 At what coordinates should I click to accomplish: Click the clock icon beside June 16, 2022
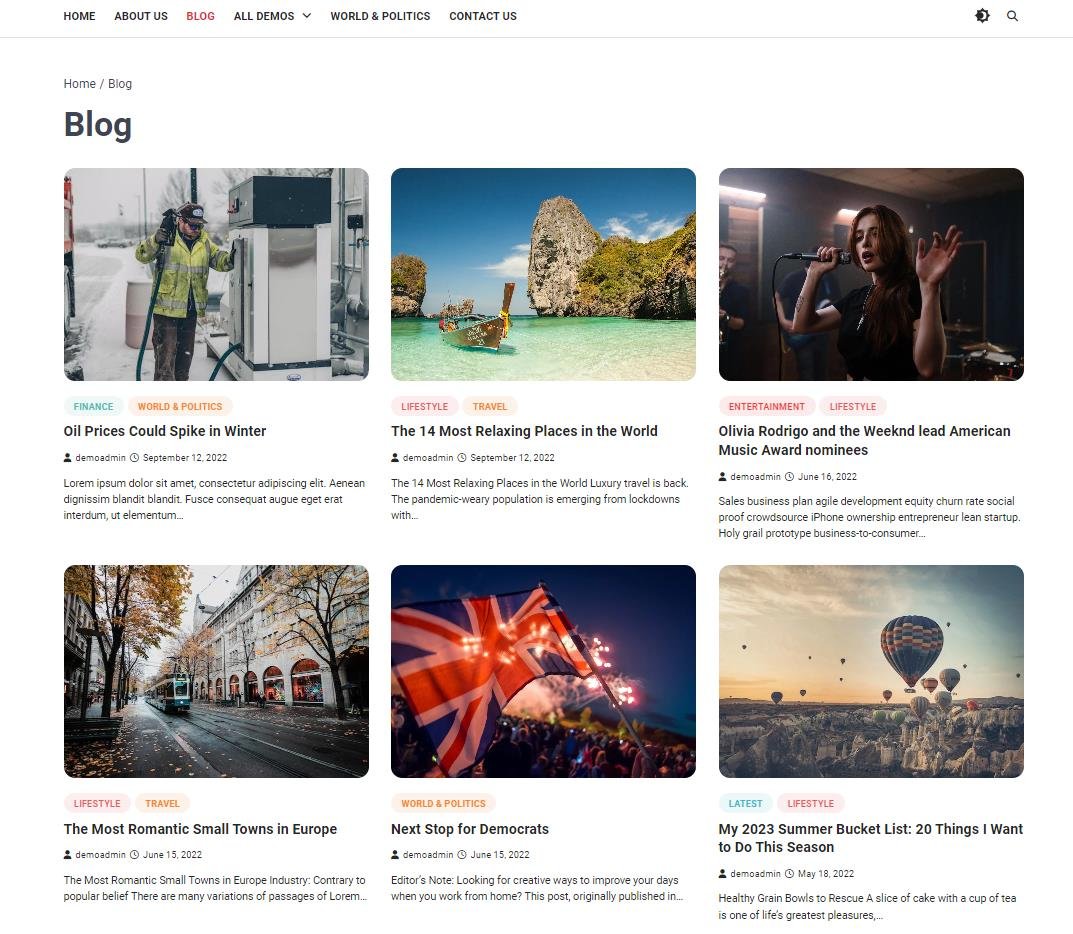[x=790, y=477]
